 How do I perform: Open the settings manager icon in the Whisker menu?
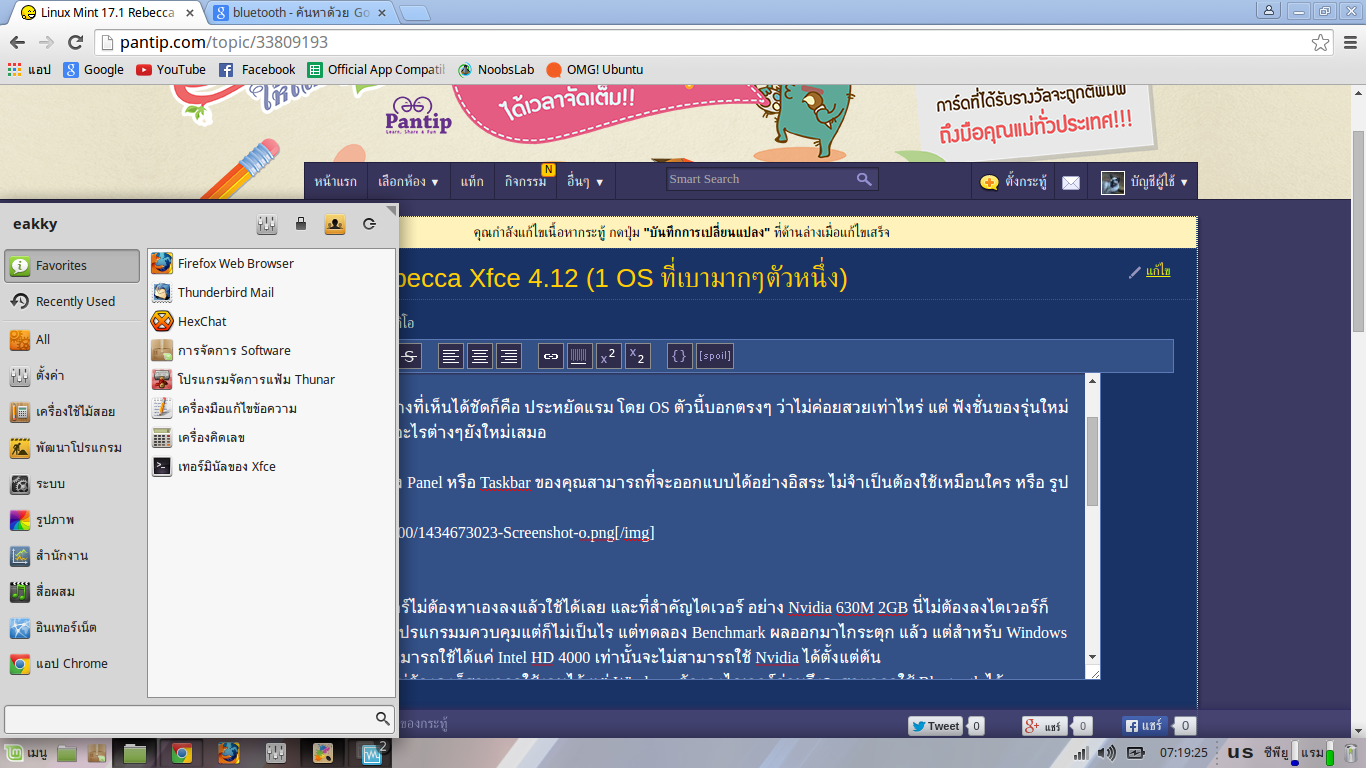pyautogui.click(x=267, y=225)
